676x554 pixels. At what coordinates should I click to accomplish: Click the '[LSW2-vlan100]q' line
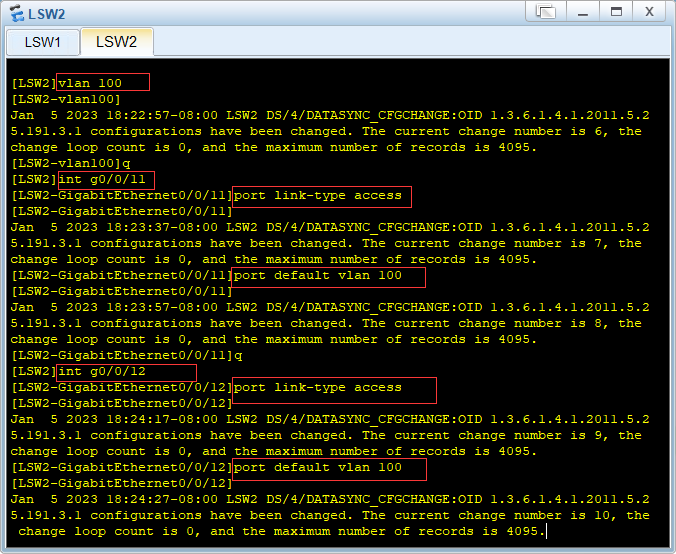(71, 163)
